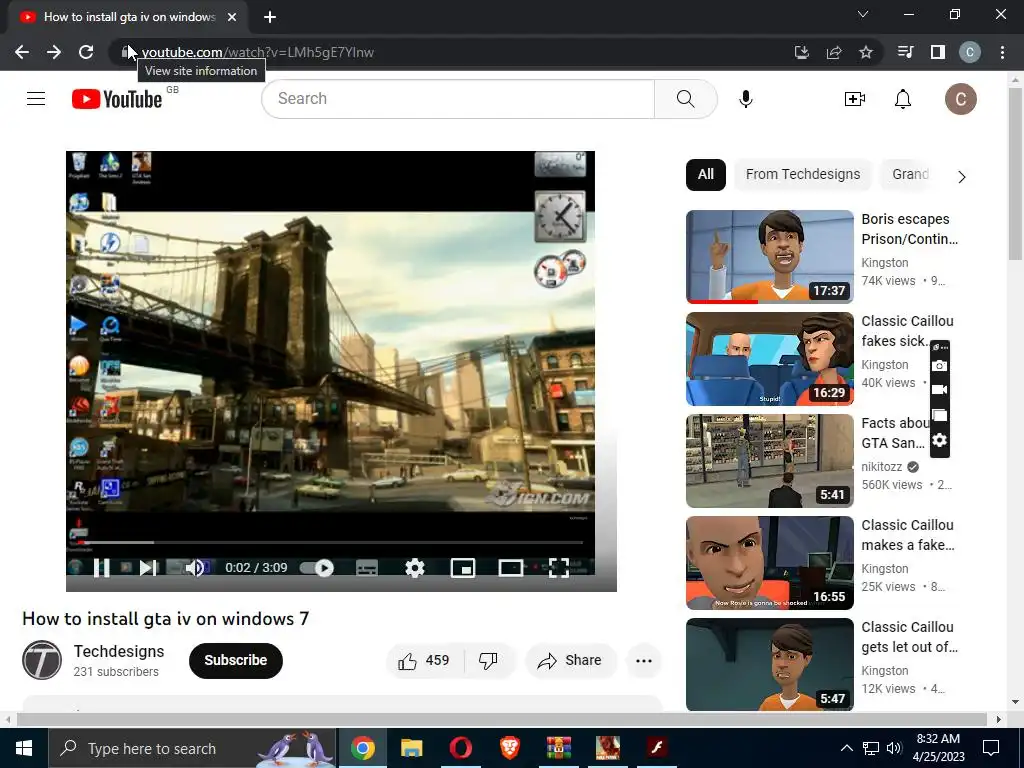1024x768 pixels.
Task: Install/download page icon in address bar
Action: [801, 52]
